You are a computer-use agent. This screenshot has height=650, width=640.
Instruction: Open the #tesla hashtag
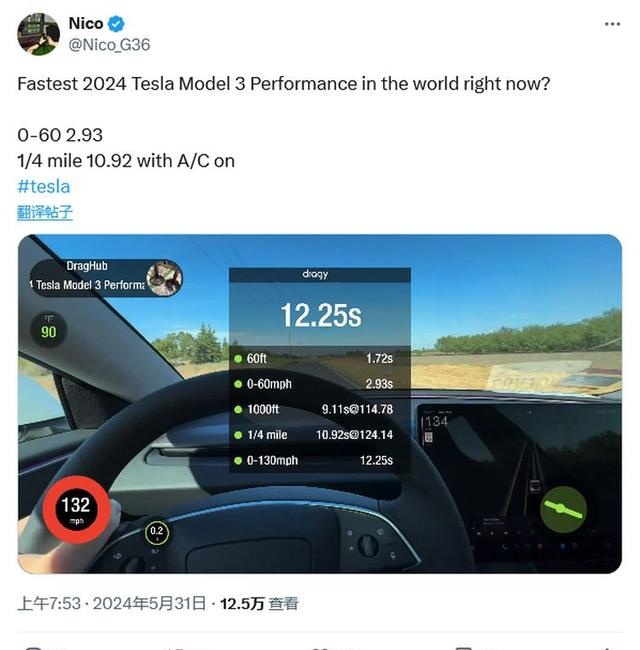point(44,187)
